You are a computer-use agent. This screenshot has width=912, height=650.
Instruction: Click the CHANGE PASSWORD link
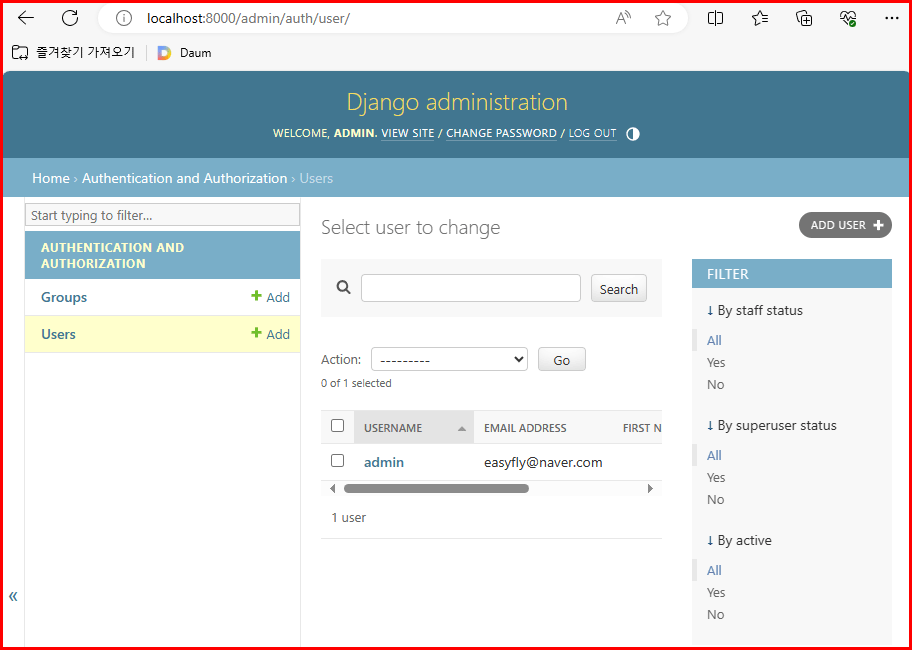501,133
